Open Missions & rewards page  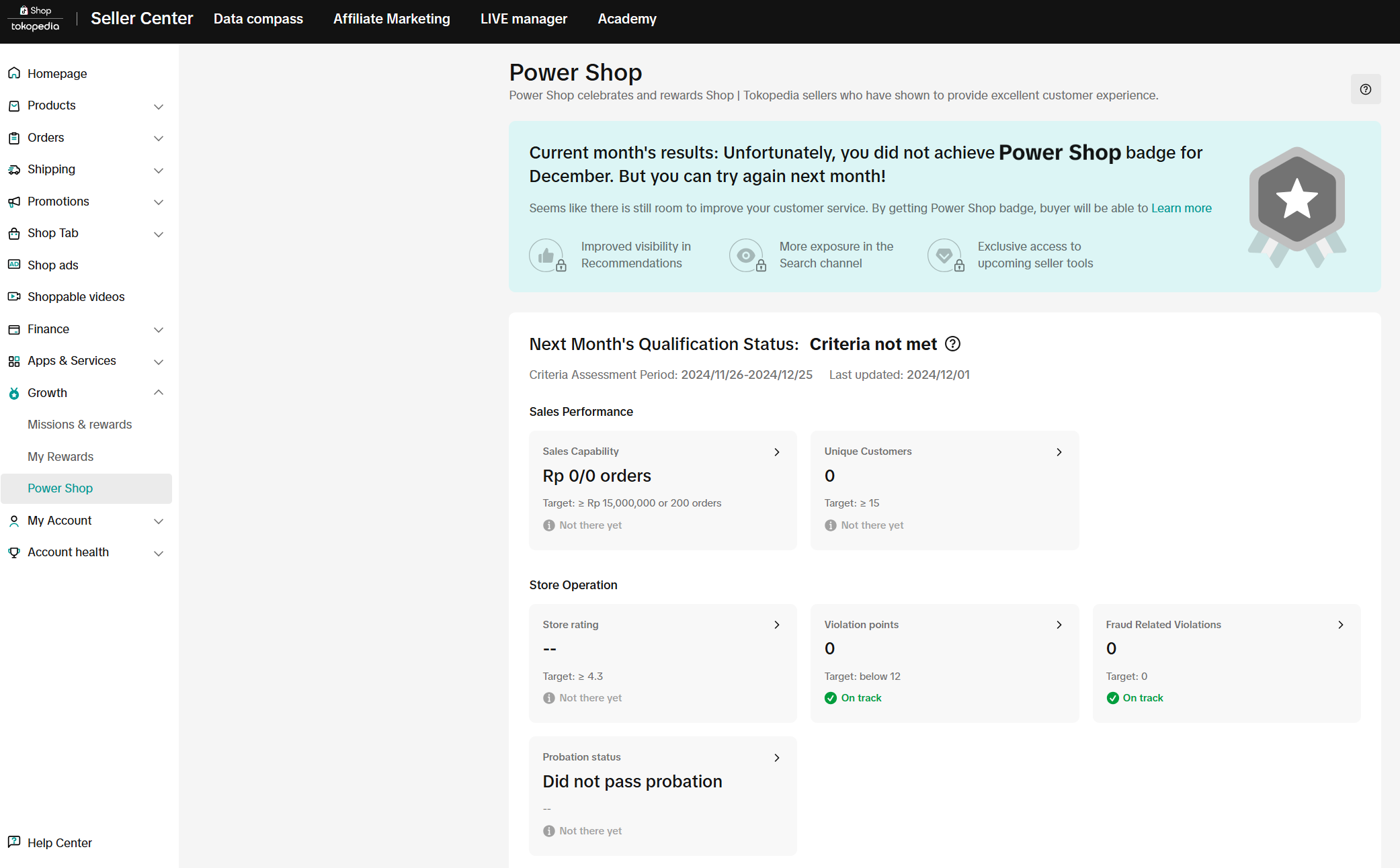pyautogui.click(x=79, y=425)
